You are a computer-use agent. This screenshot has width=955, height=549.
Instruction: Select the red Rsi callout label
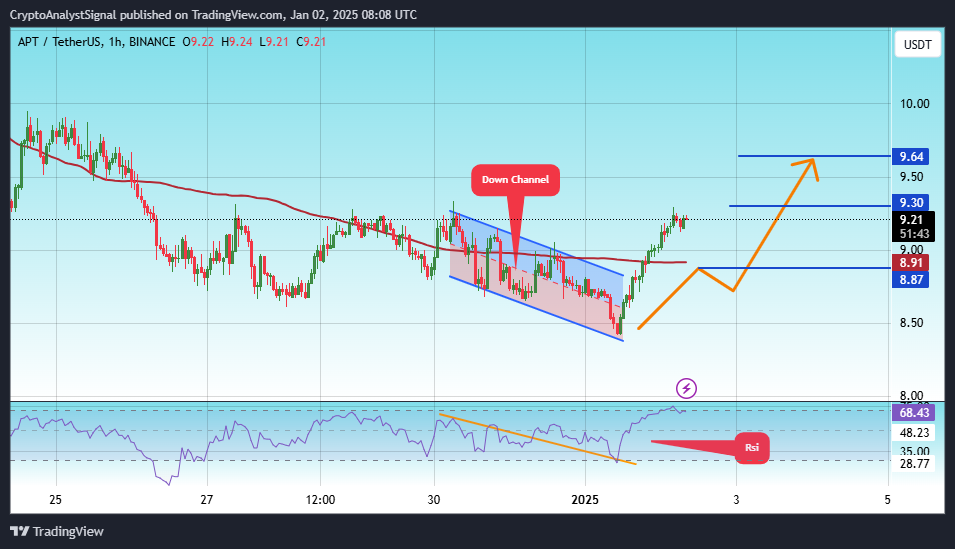pos(752,448)
